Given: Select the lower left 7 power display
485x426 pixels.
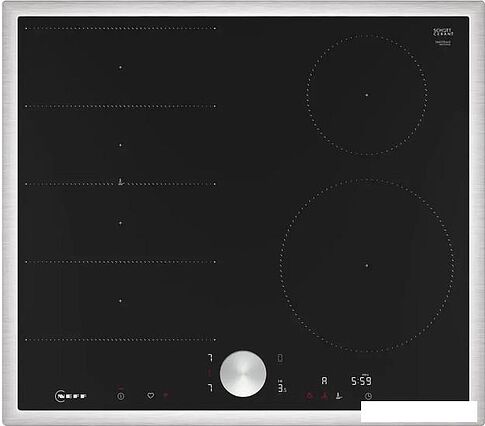Looking at the screenshot, I should (210, 388).
